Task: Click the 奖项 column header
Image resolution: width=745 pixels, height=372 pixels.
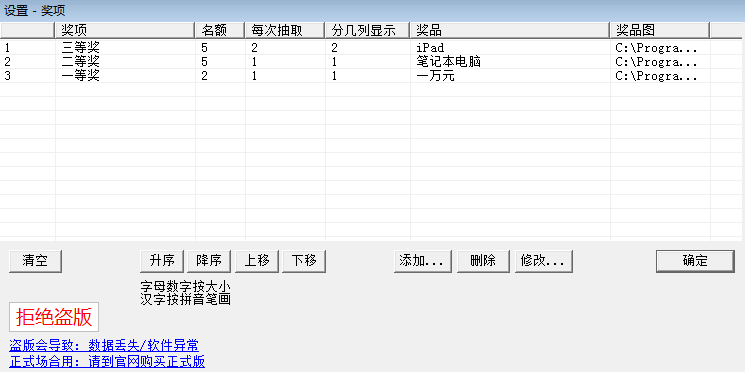Action: [x=125, y=30]
